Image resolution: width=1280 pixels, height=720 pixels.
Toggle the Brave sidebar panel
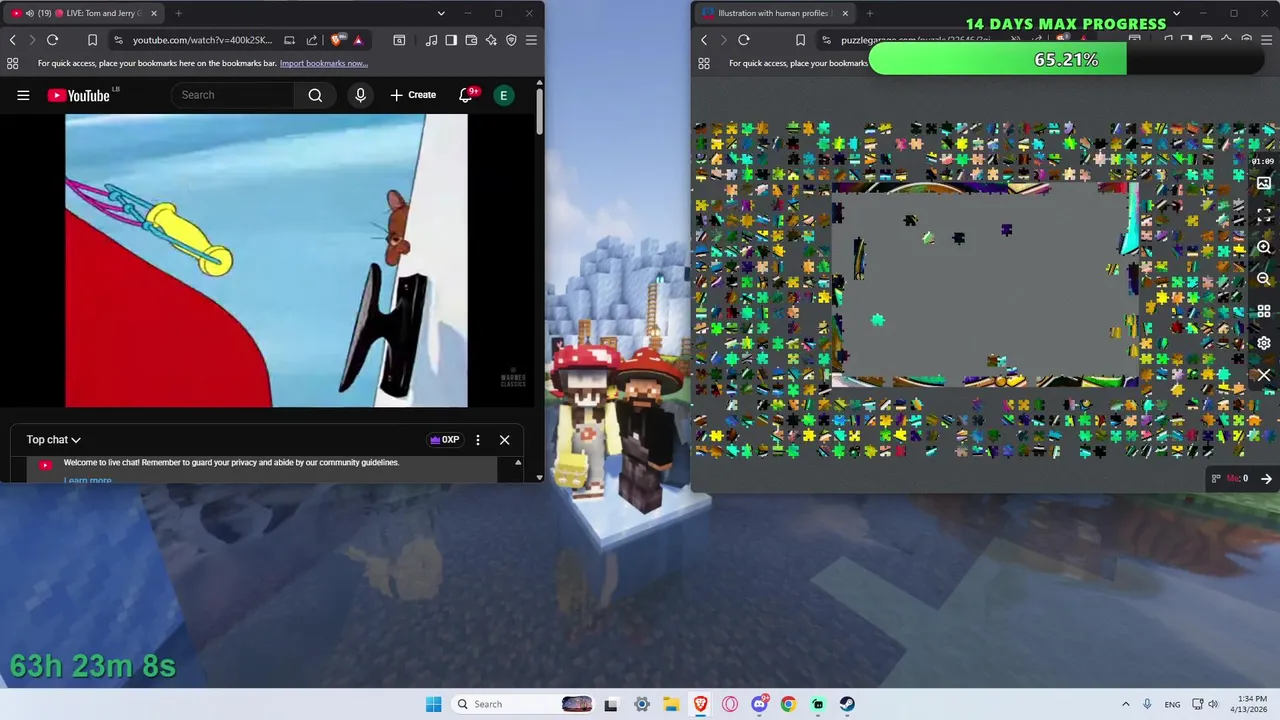click(451, 40)
